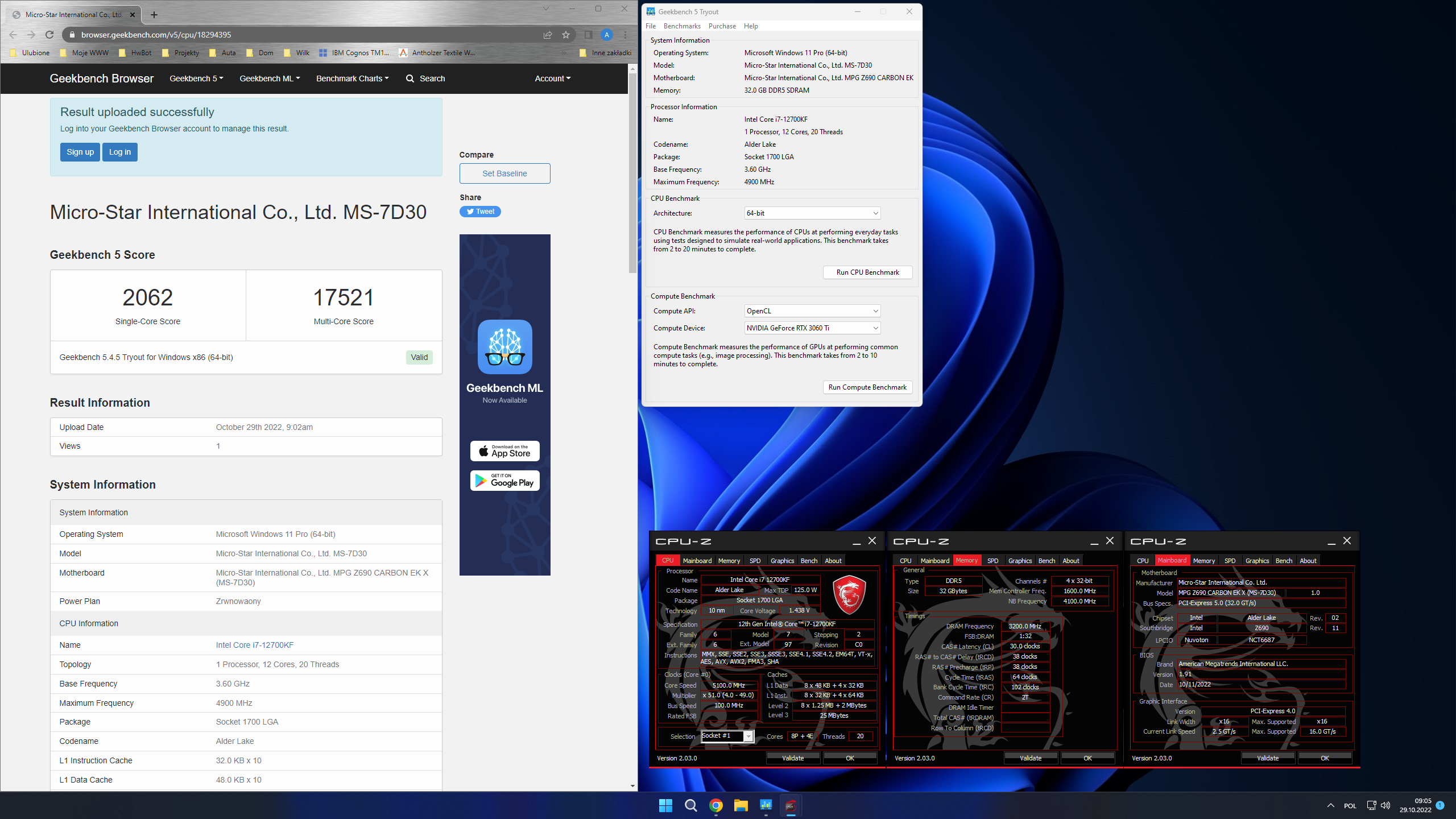
Task: Switch to Bench tab in Mainboard CPU-Z window
Action: pyautogui.click(x=1284, y=560)
